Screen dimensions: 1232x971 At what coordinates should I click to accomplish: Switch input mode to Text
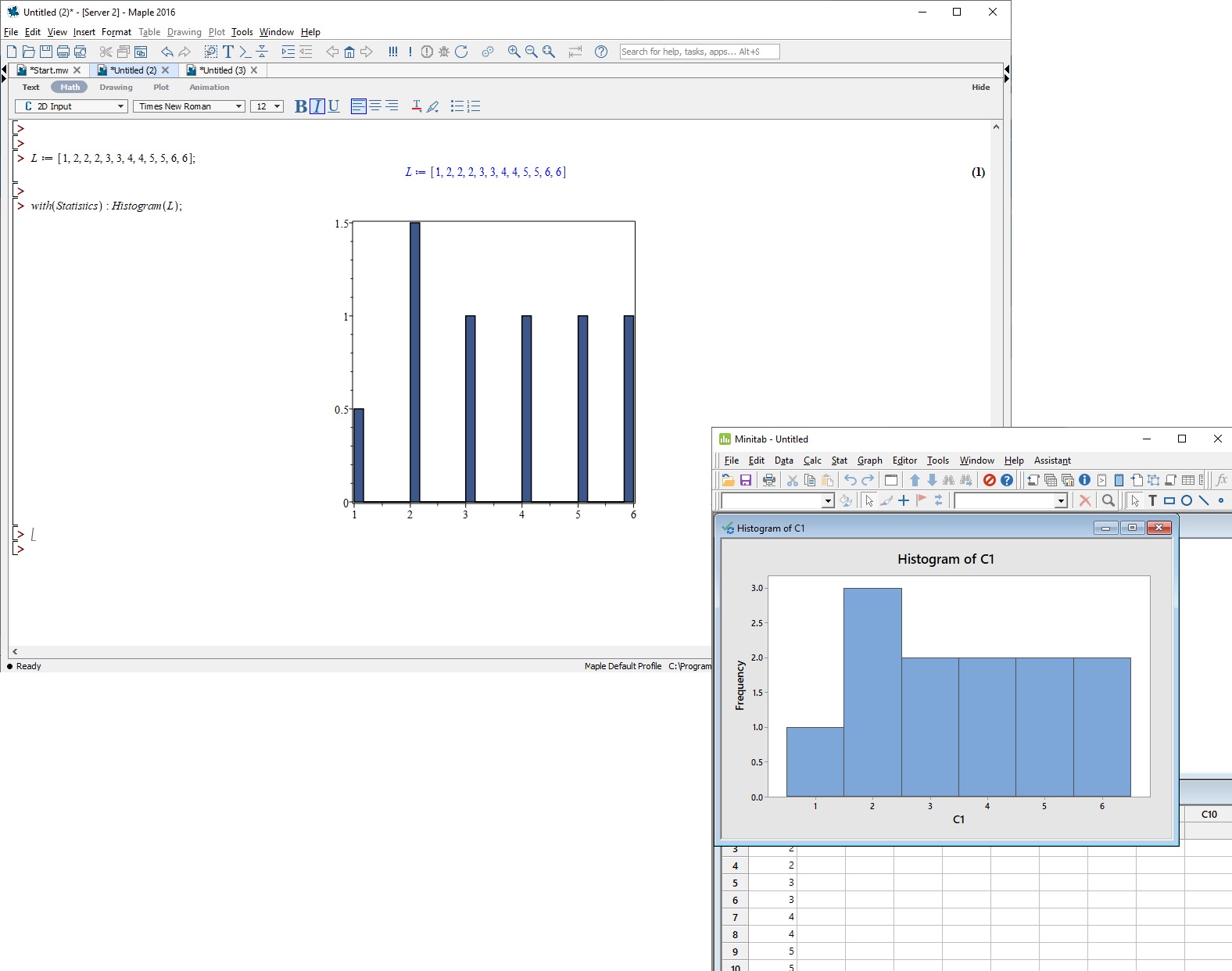pyautogui.click(x=31, y=88)
